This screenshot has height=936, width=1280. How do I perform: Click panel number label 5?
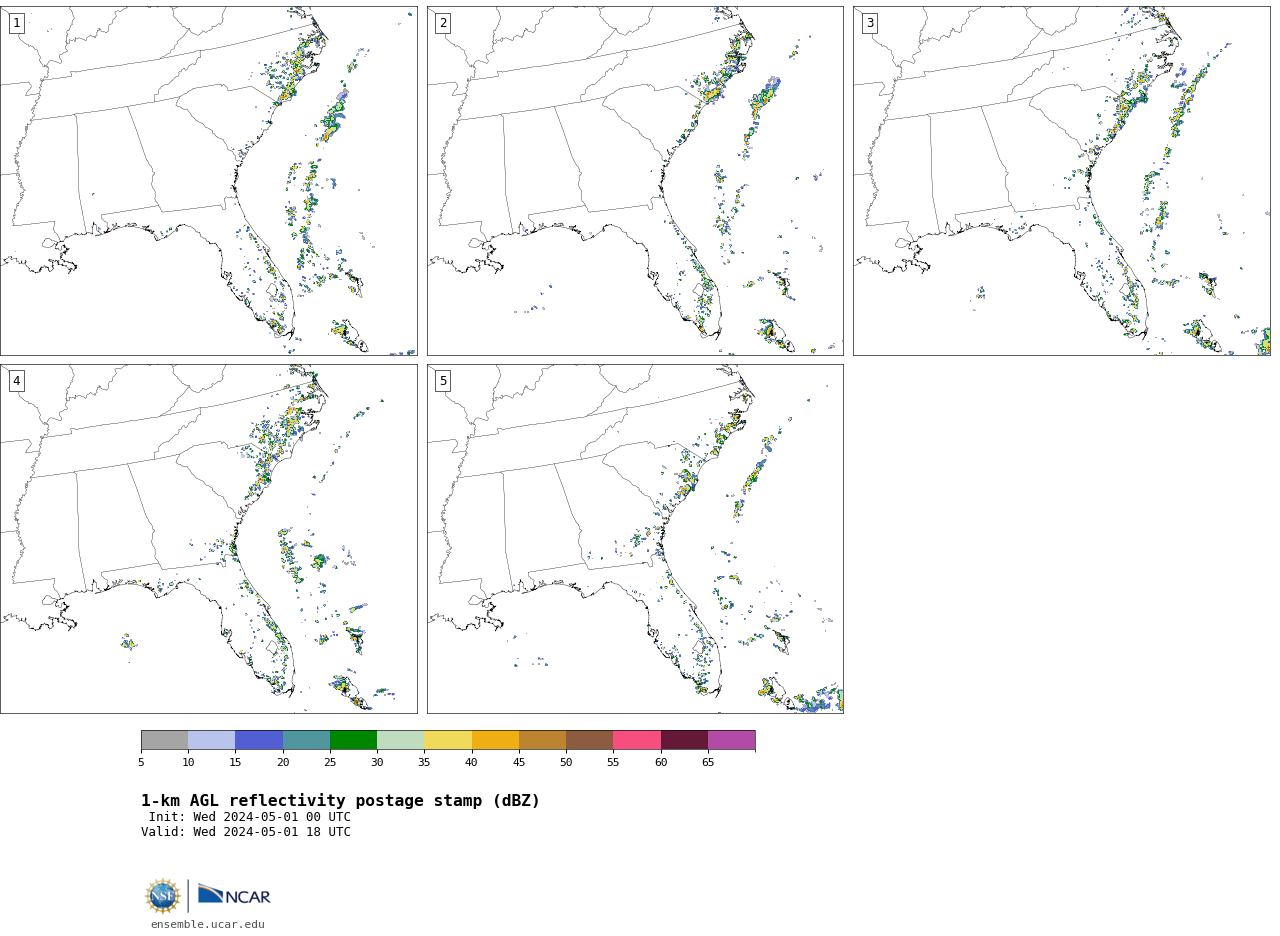tap(443, 381)
